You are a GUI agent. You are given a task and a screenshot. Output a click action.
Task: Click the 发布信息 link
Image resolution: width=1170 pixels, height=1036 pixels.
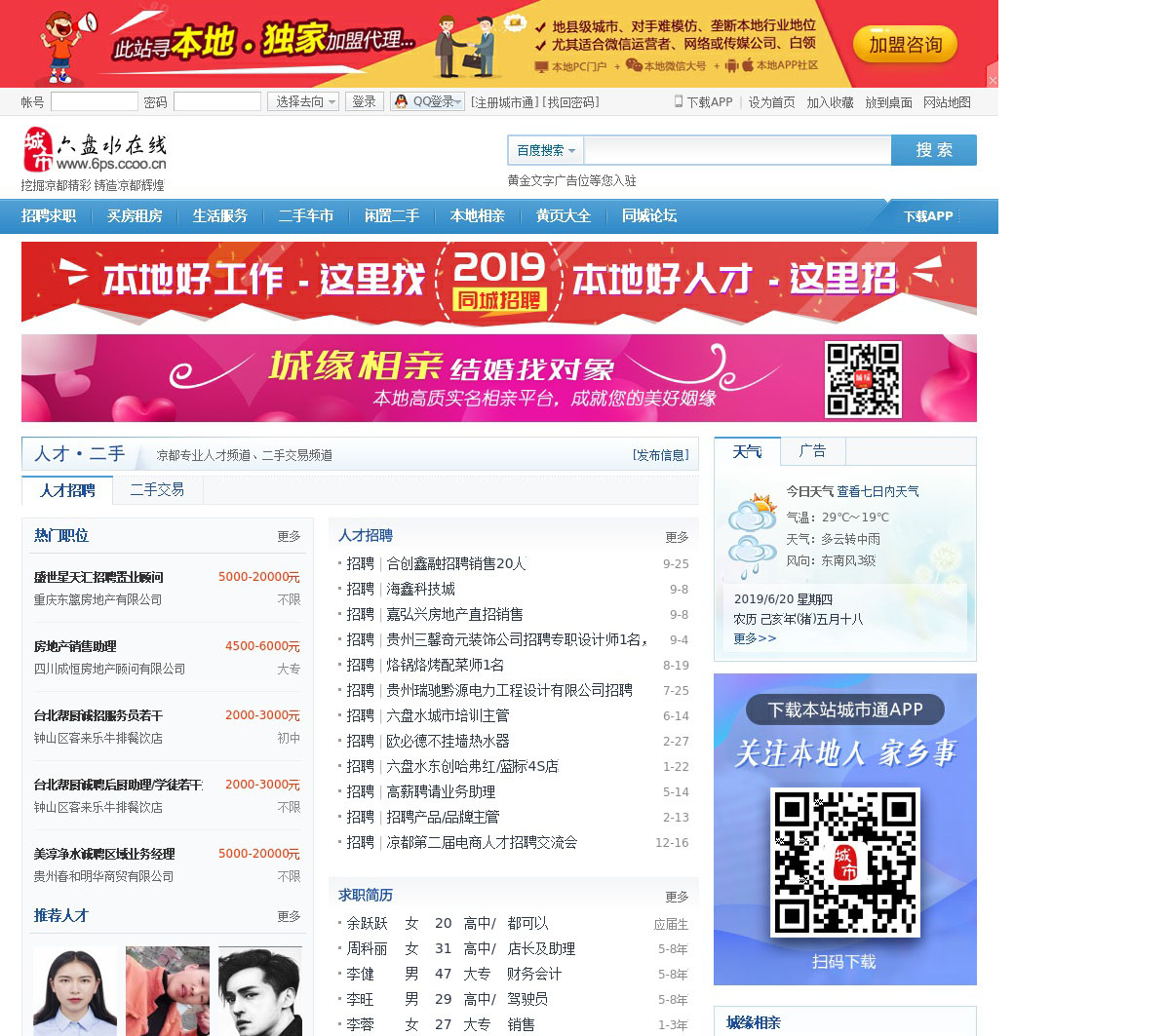[660, 455]
